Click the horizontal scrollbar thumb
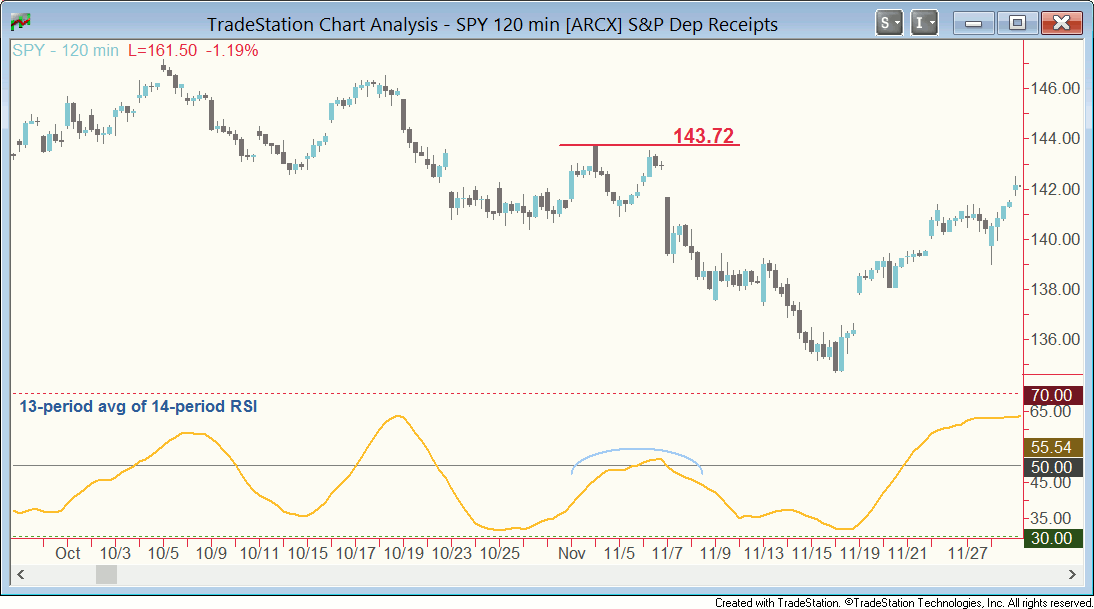This screenshot has height=609, width=1094. pyautogui.click(x=106, y=575)
